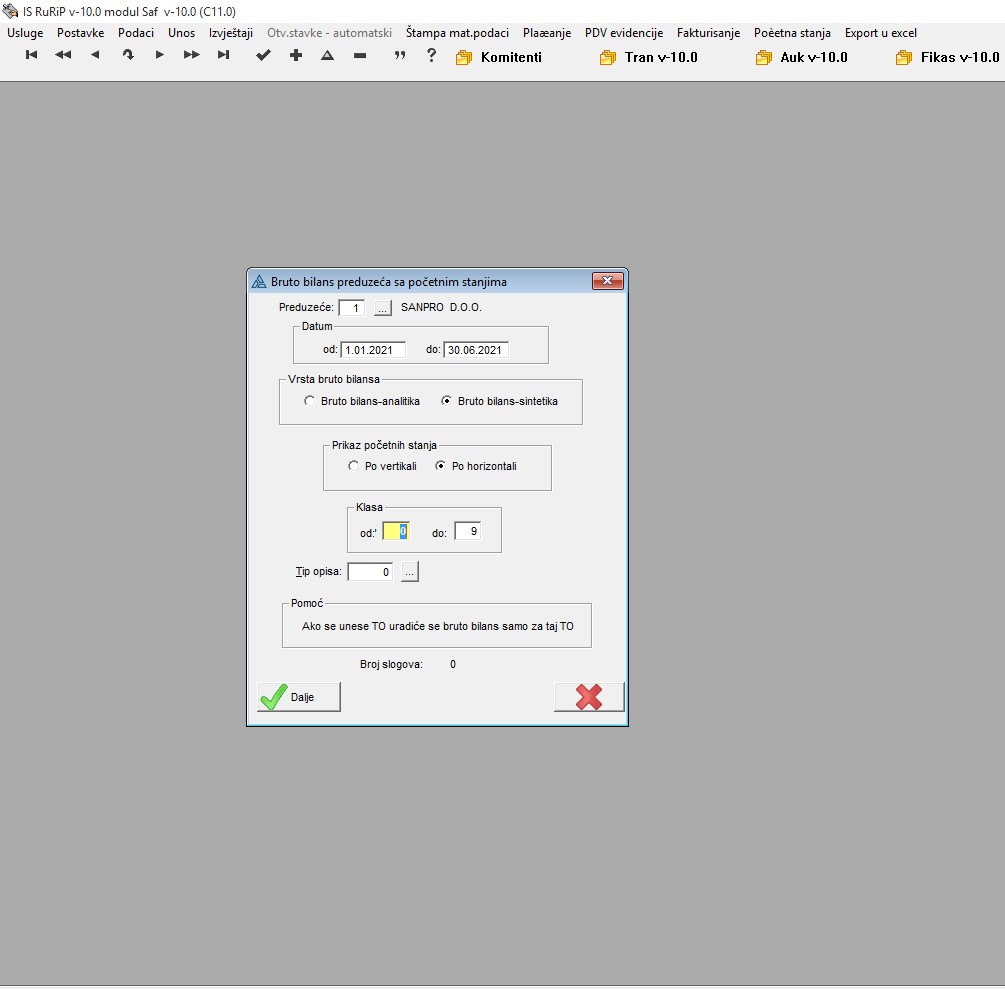Click the question mark help icon
1005x989 pixels.
point(431,56)
